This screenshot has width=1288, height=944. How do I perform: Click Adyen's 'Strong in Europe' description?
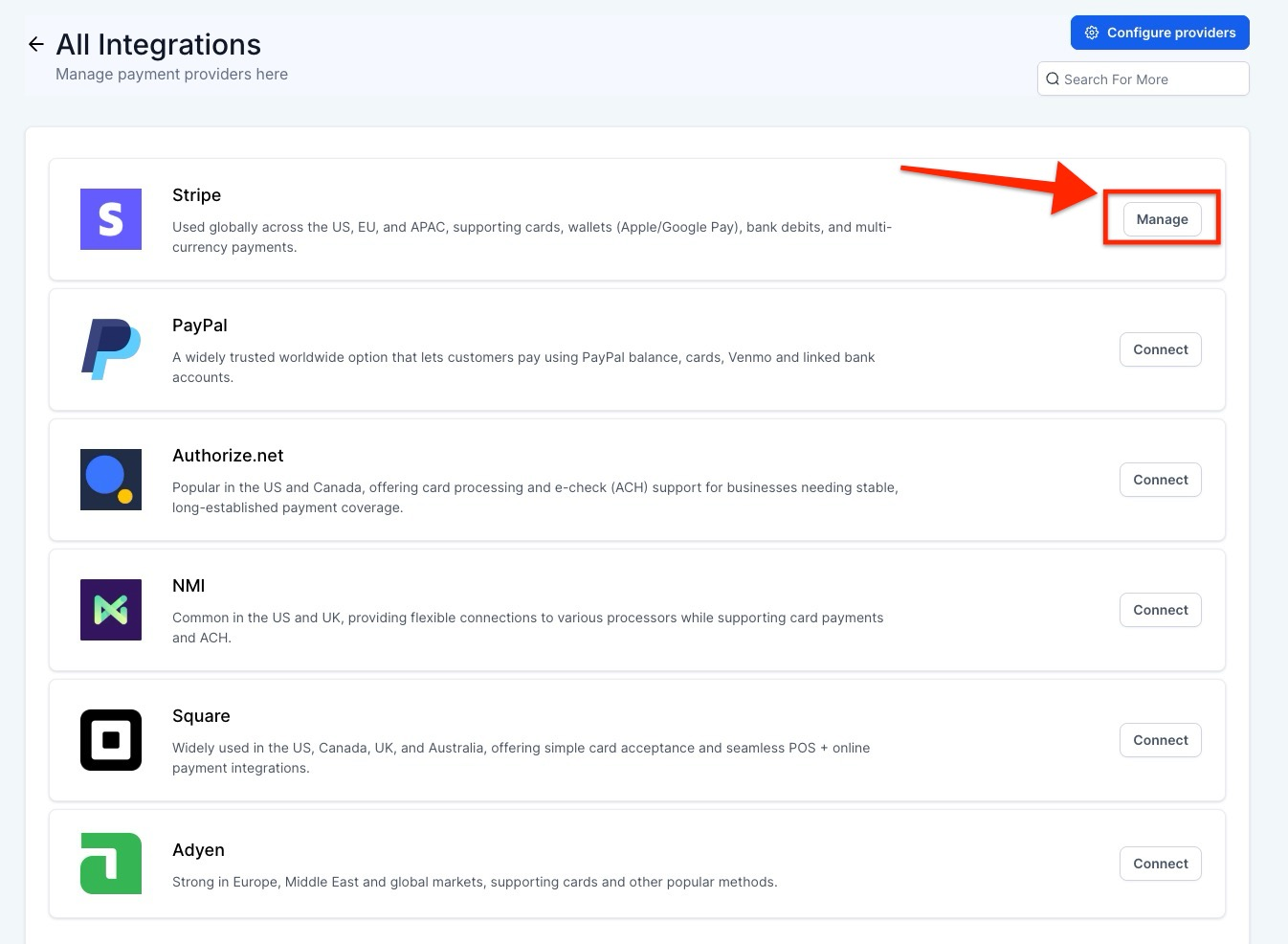pyautogui.click(x=475, y=882)
